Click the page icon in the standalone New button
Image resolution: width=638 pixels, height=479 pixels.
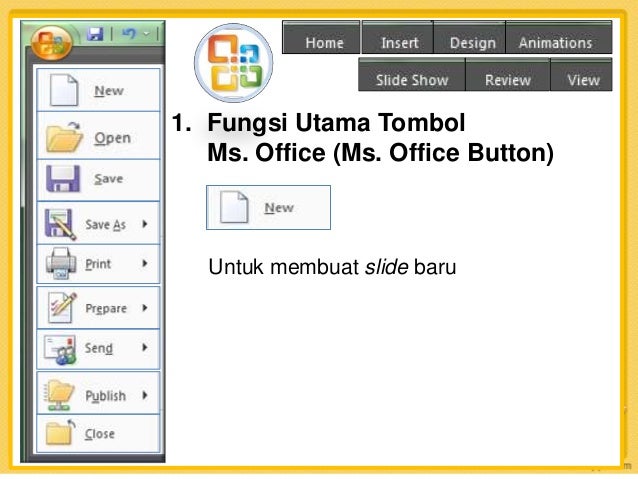click(234, 207)
